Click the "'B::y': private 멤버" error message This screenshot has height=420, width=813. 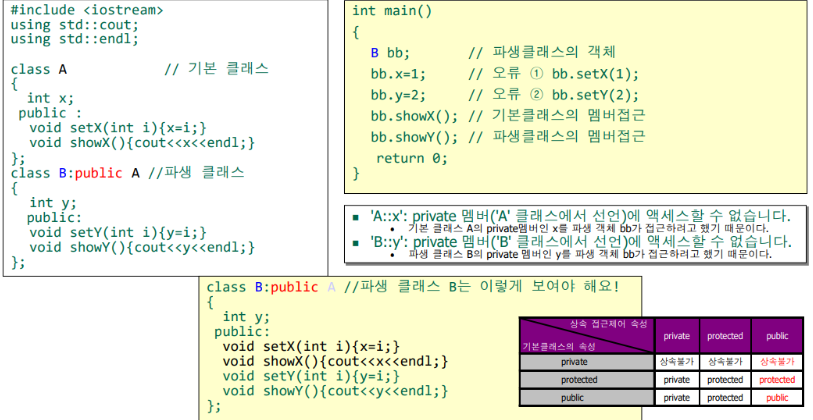tap(581, 242)
